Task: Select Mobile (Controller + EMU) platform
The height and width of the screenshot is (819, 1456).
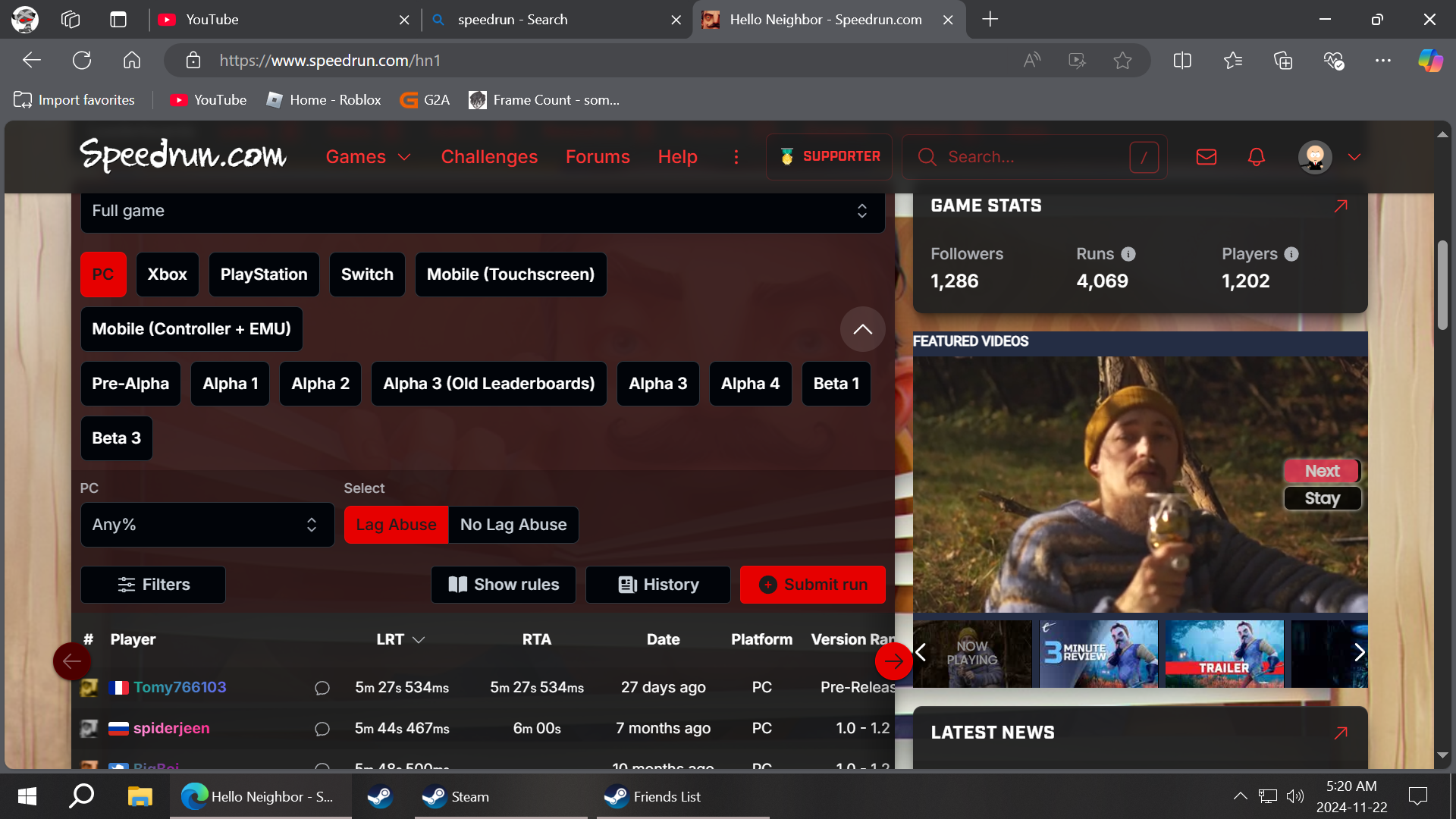Action: 191,329
